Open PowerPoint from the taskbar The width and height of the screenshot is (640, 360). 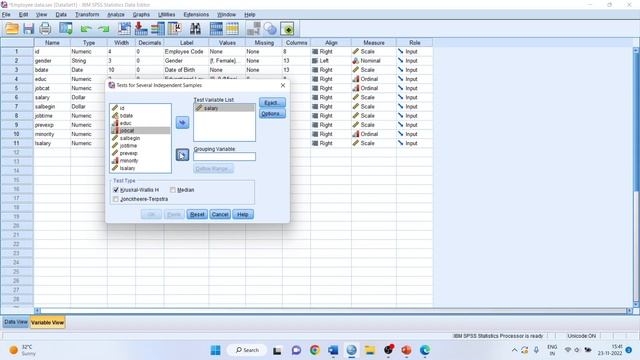[x=406, y=350]
